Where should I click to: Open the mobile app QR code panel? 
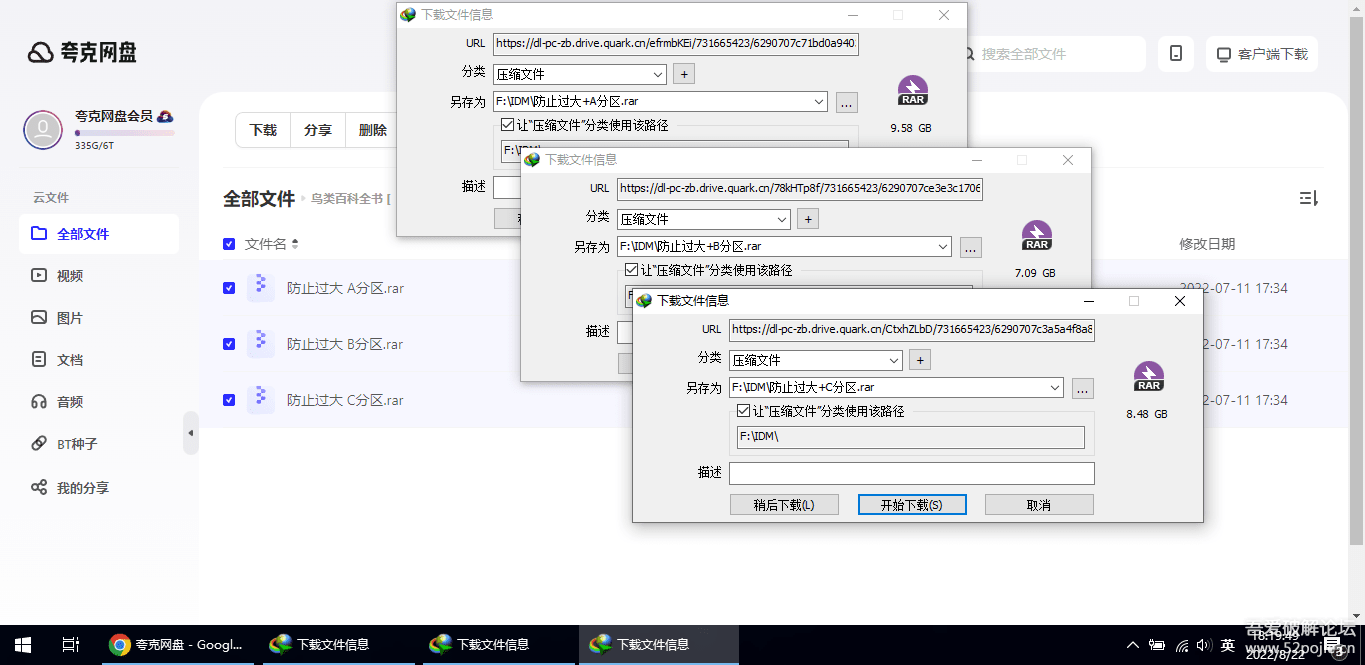tap(1175, 54)
